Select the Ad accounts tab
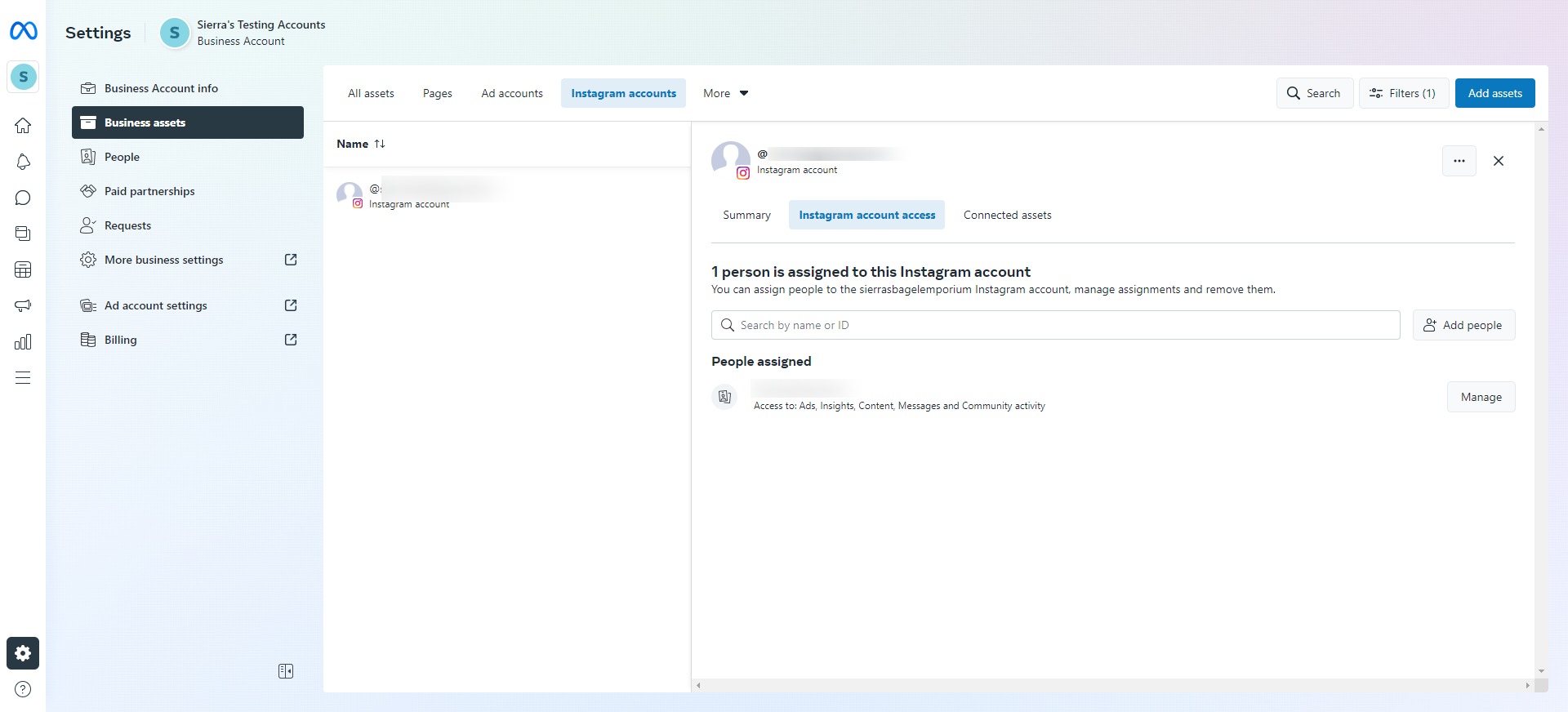Viewport: 1568px width, 712px height. pos(512,93)
